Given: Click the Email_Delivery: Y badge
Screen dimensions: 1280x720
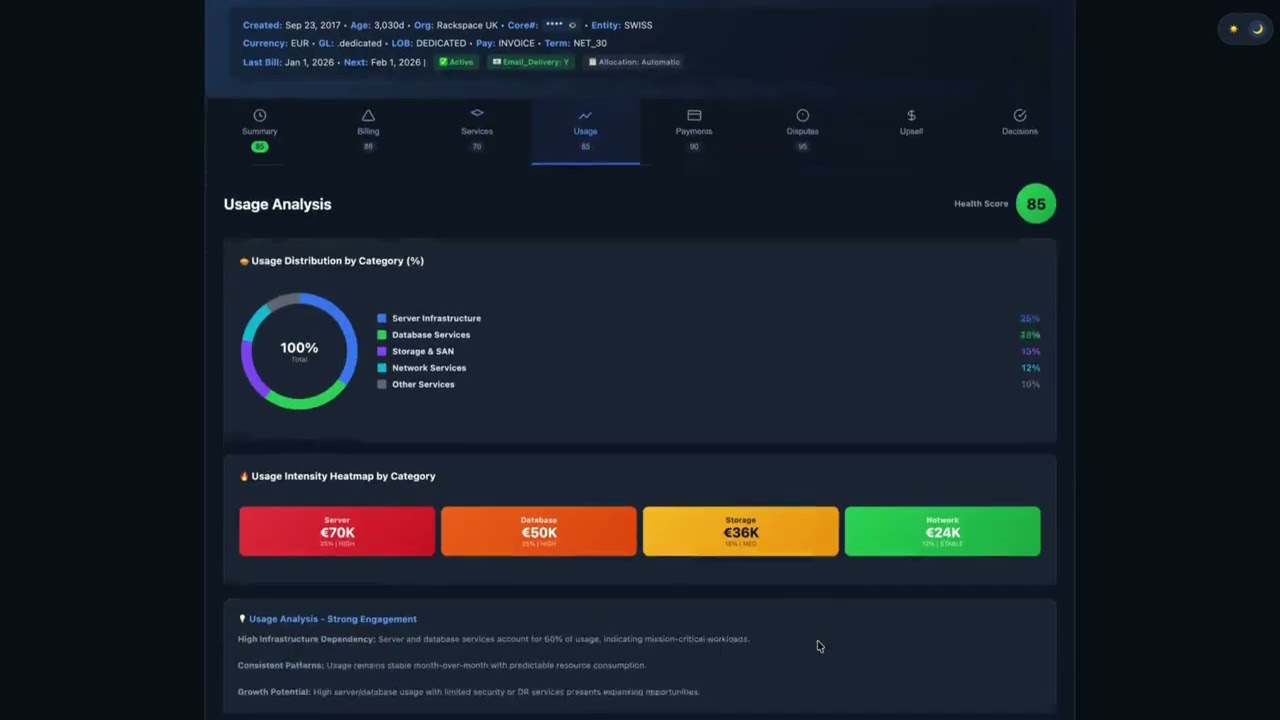Looking at the screenshot, I should 531,62.
